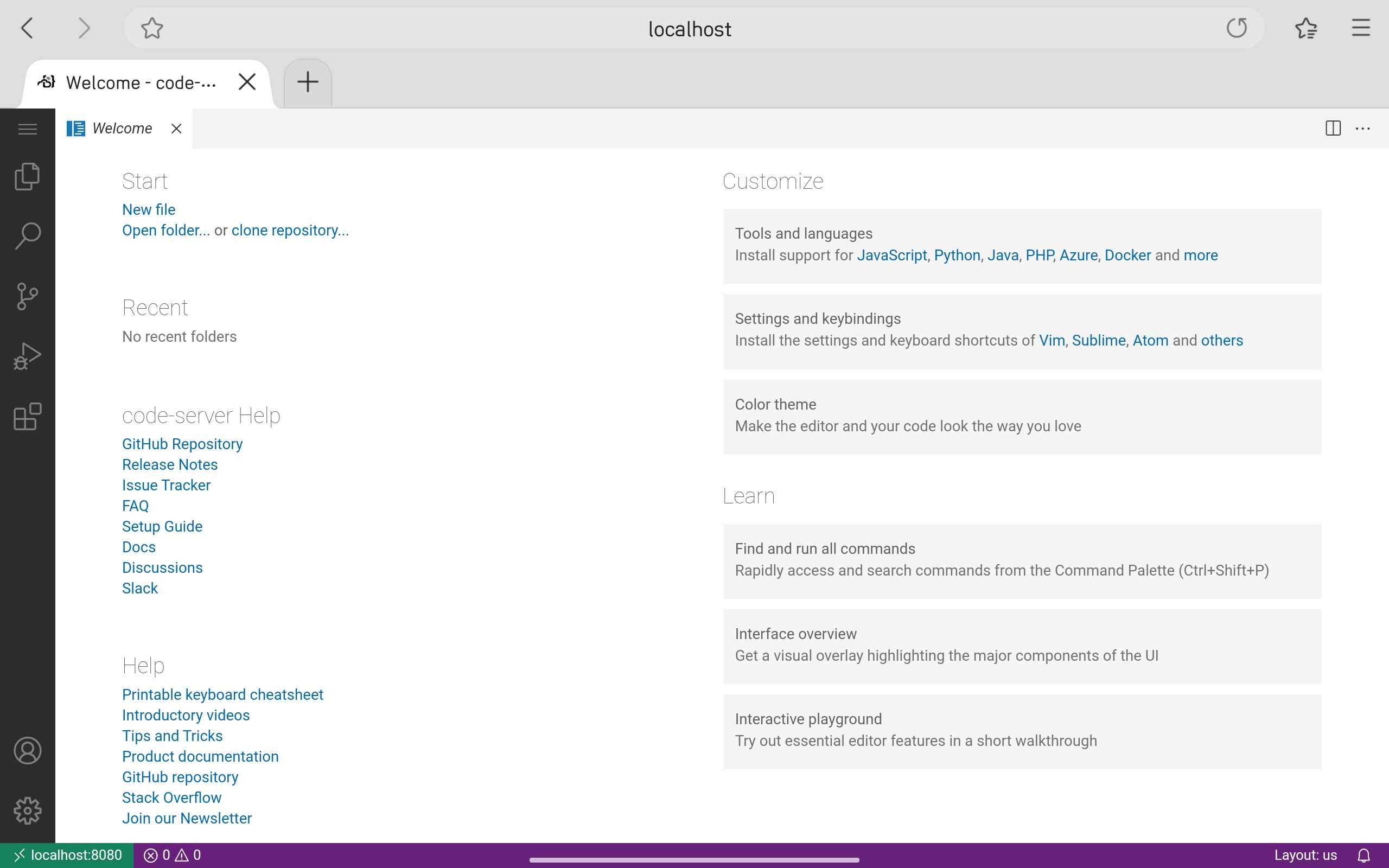Open the Stack Overflow link
The height and width of the screenshot is (868, 1389).
pyautogui.click(x=171, y=798)
